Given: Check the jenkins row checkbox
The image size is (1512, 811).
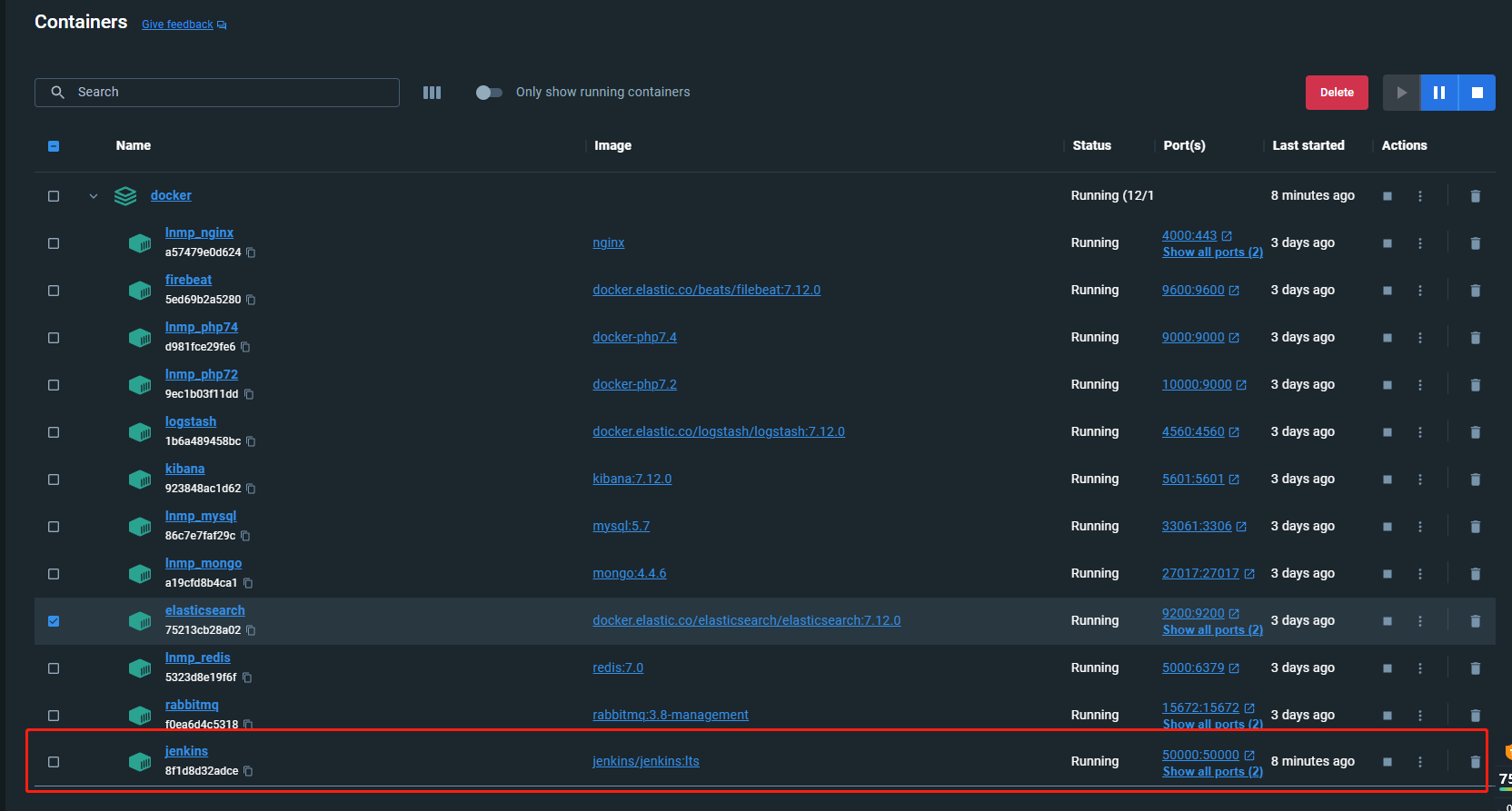Looking at the screenshot, I should click(x=54, y=762).
